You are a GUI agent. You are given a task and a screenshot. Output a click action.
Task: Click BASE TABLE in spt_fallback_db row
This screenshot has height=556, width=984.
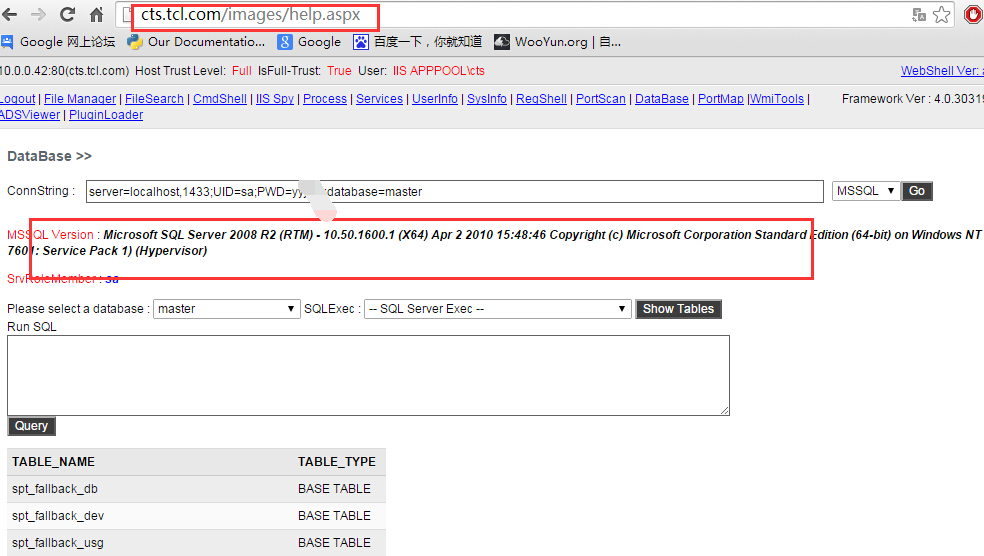pyautogui.click(x=334, y=489)
